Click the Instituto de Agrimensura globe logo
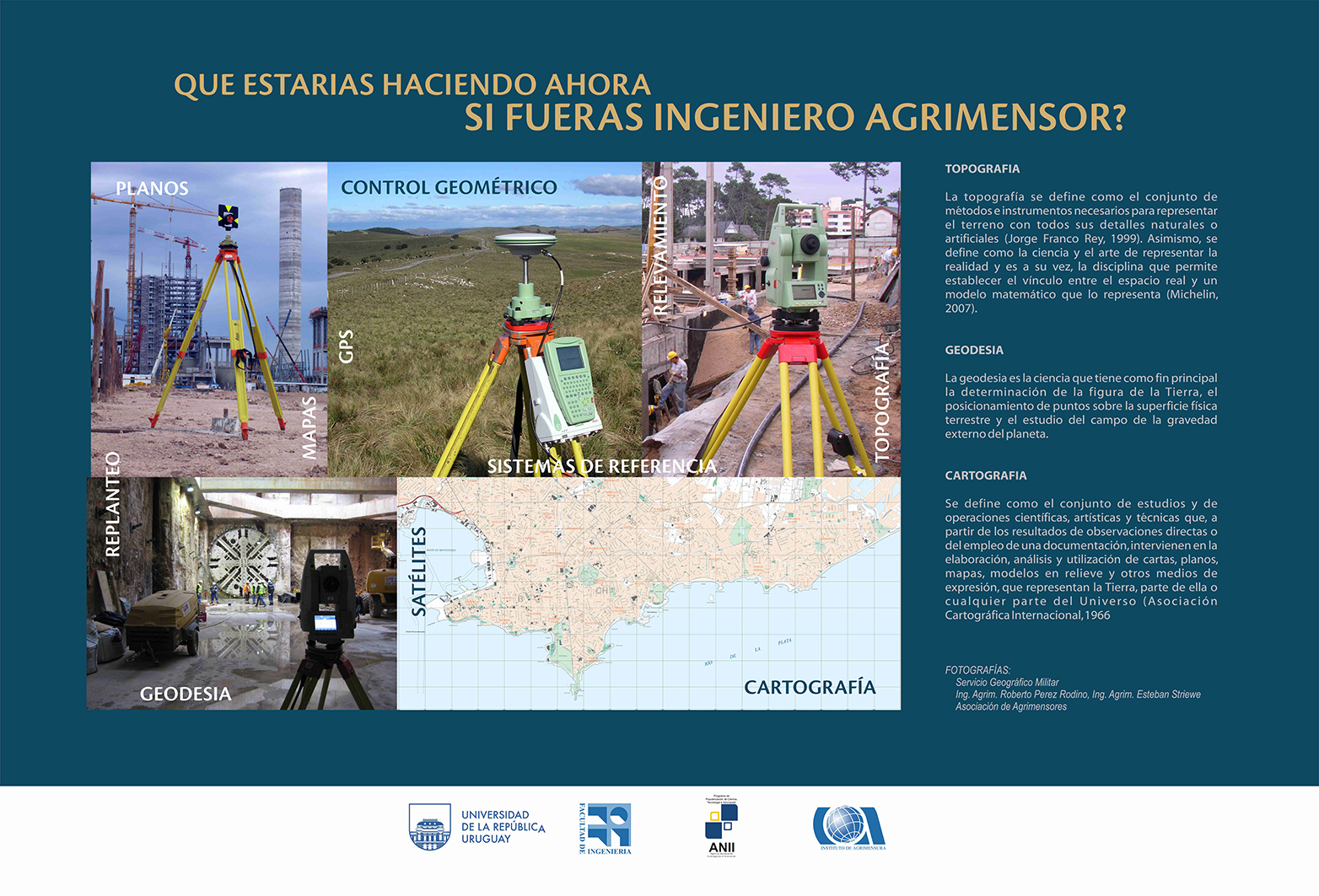This screenshot has height=896, width=1319. 849,828
